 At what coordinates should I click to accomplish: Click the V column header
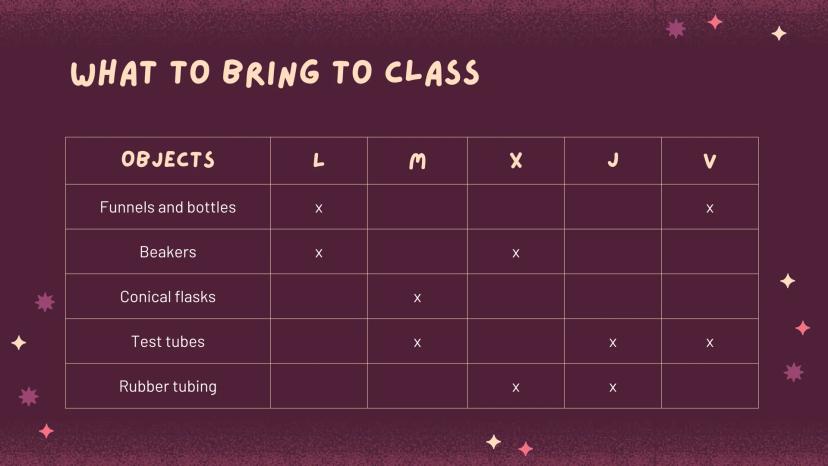710,161
